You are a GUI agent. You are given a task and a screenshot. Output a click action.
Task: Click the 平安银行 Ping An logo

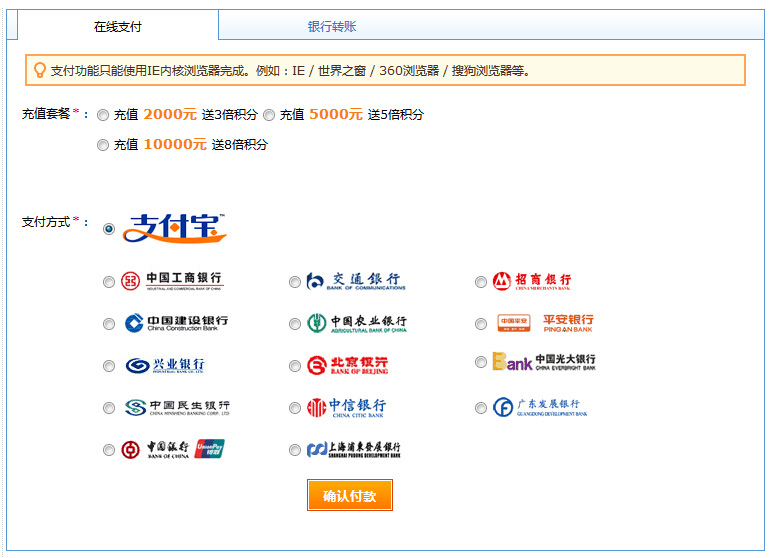545,323
